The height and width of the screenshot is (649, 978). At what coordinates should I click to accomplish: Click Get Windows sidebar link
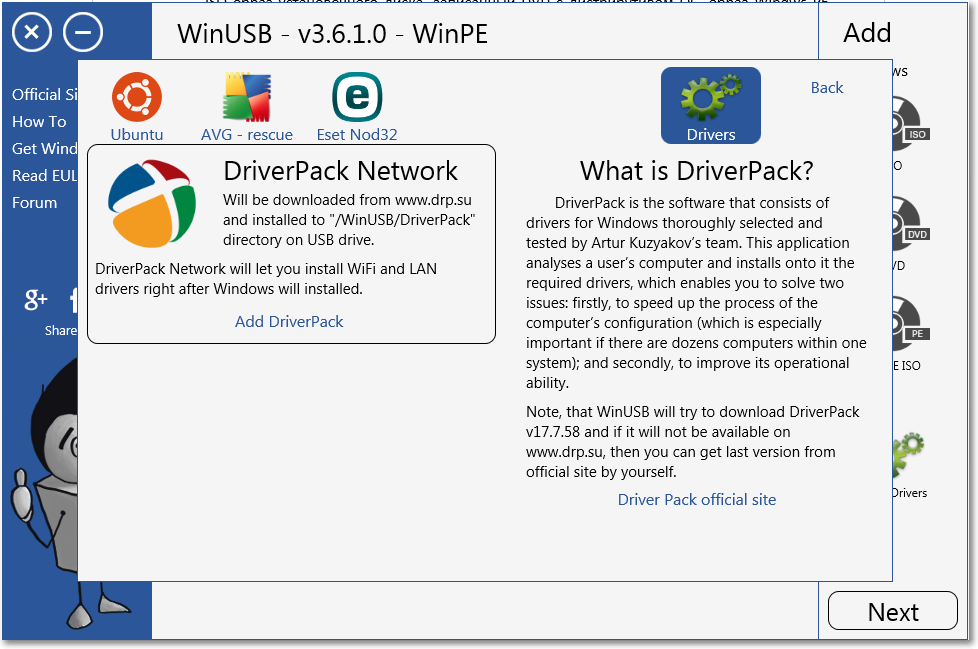[45, 148]
